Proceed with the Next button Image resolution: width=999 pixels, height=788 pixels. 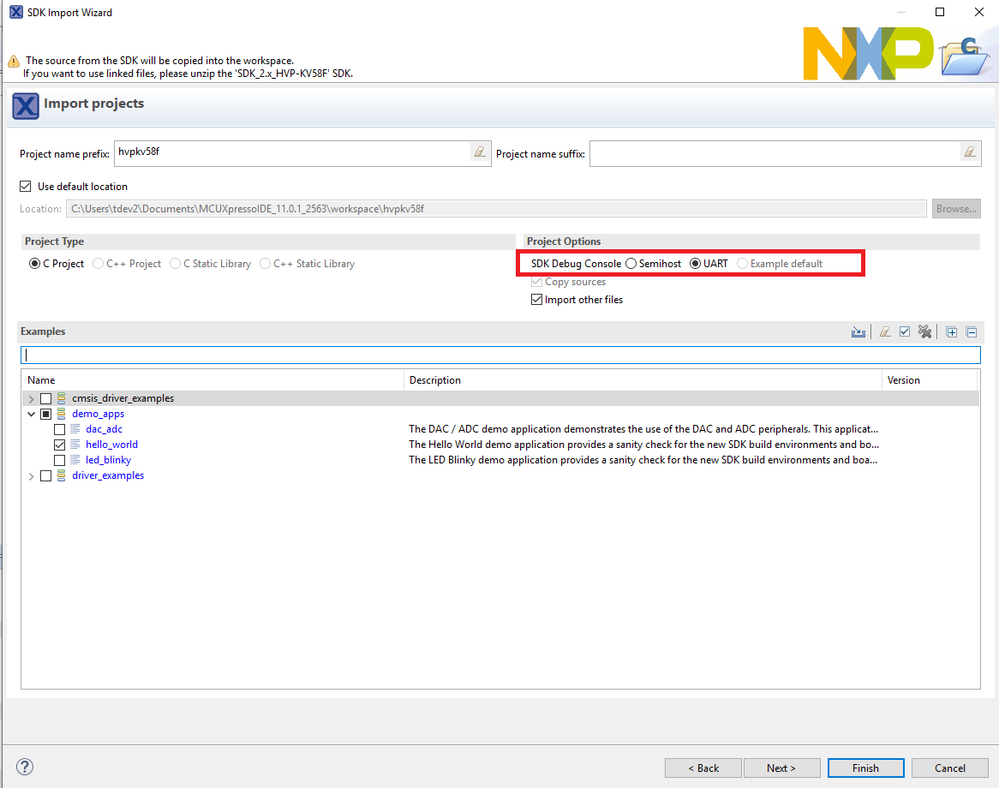point(782,768)
